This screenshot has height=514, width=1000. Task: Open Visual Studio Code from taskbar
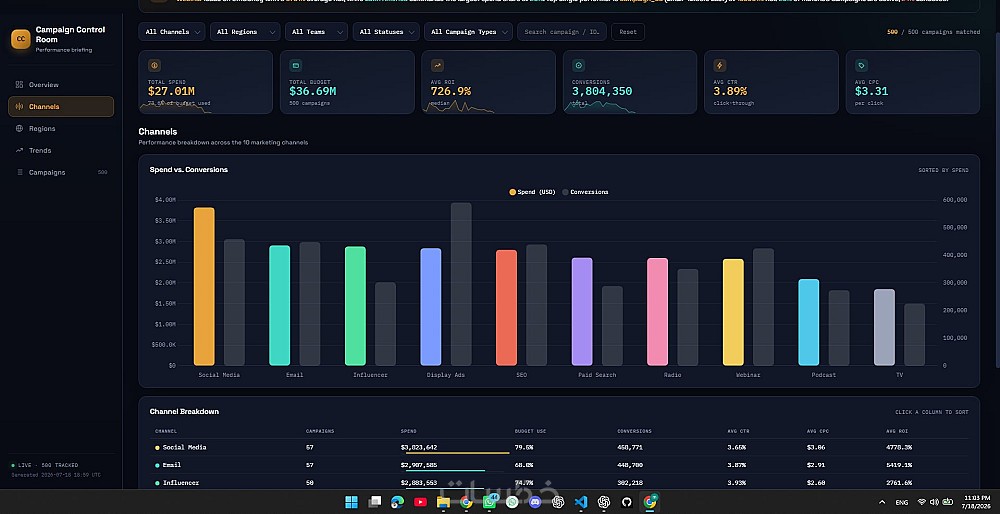point(580,502)
